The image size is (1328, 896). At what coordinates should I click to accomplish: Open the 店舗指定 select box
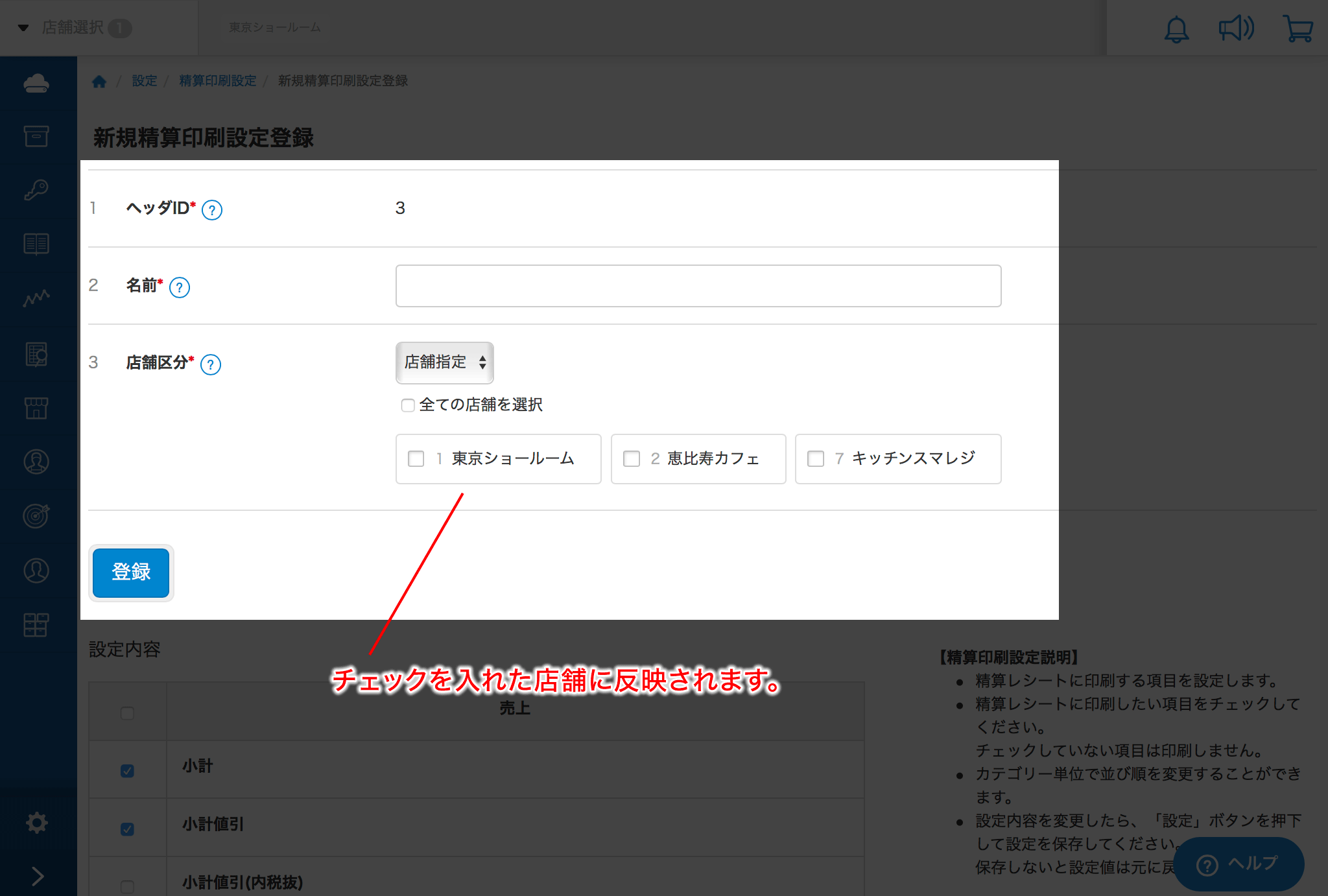(445, 362)
